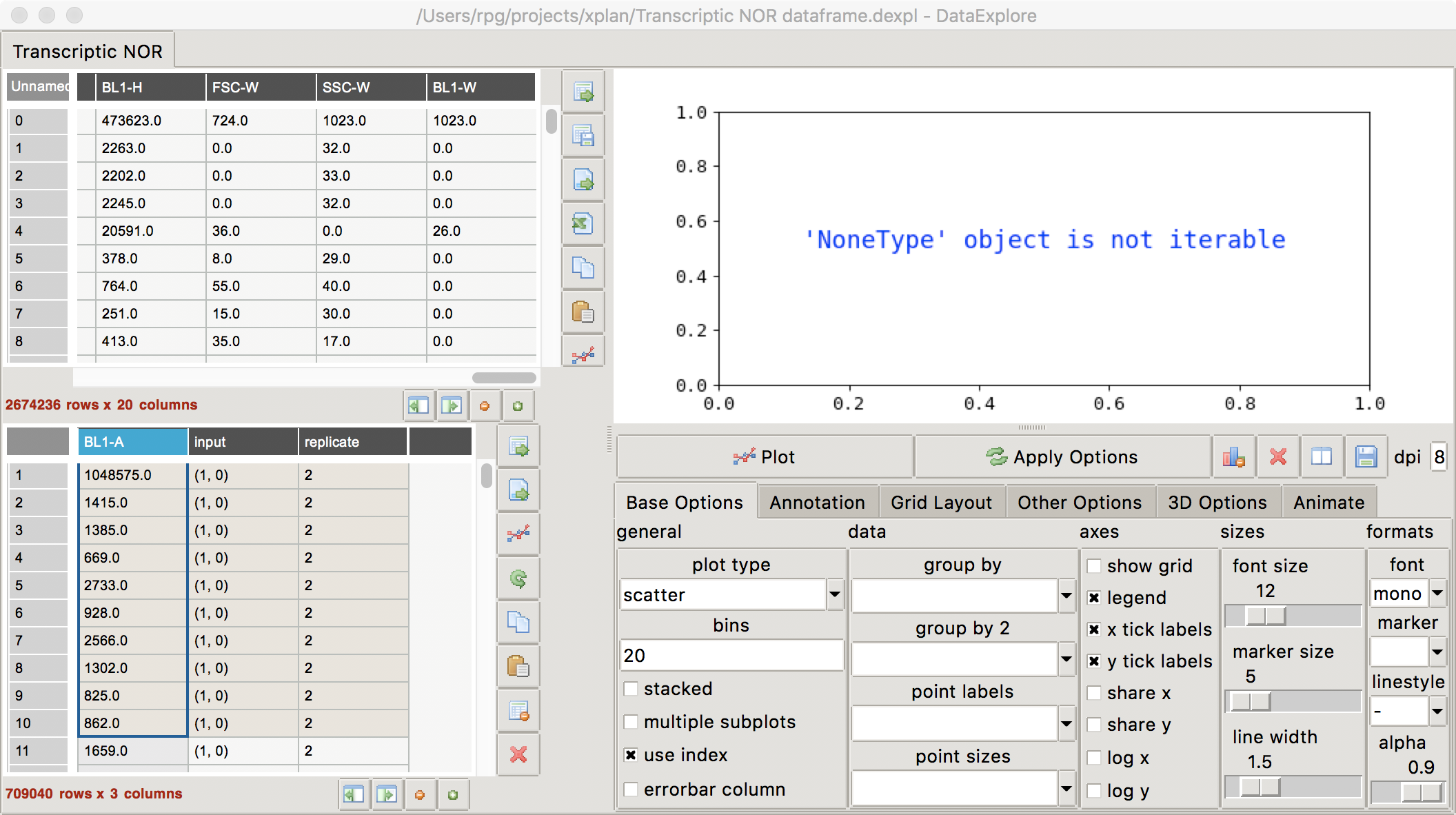Check the stacked plotting option

pos(631,688)
